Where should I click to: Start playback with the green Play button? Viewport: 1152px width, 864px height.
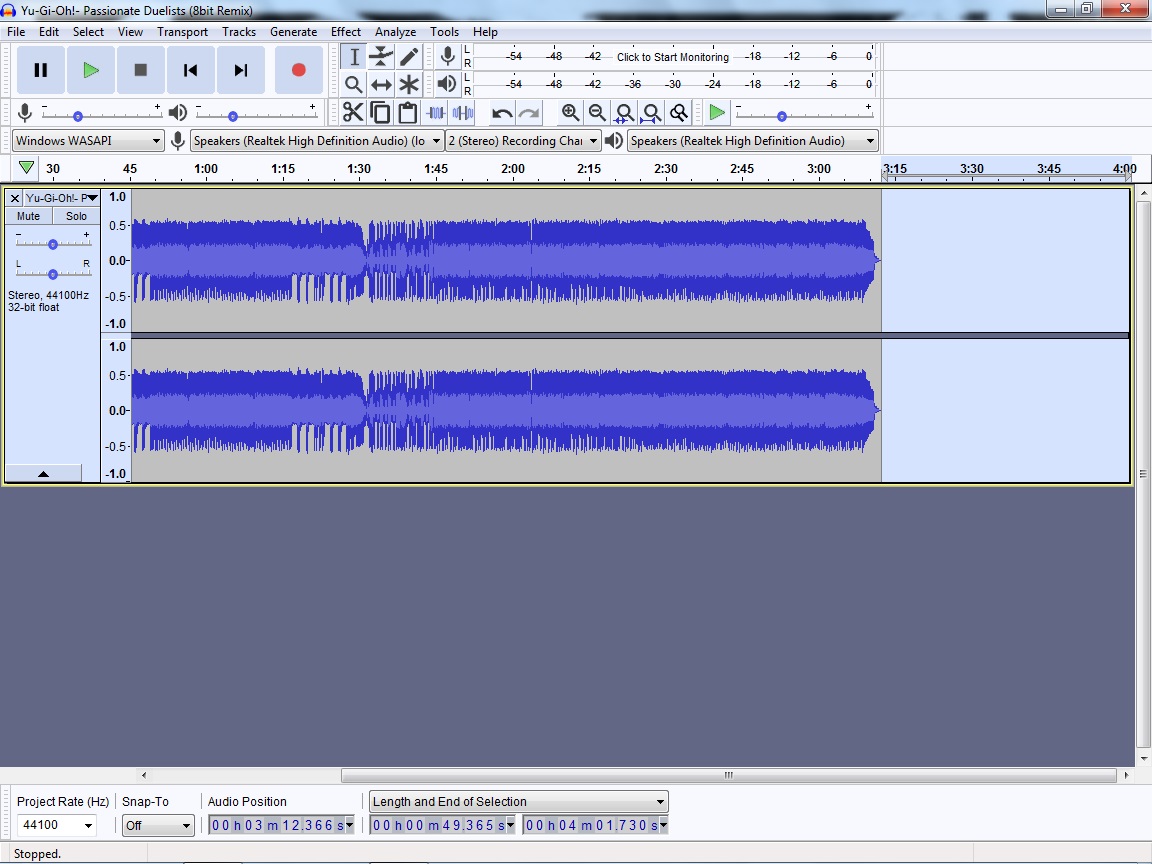(90, 70)
